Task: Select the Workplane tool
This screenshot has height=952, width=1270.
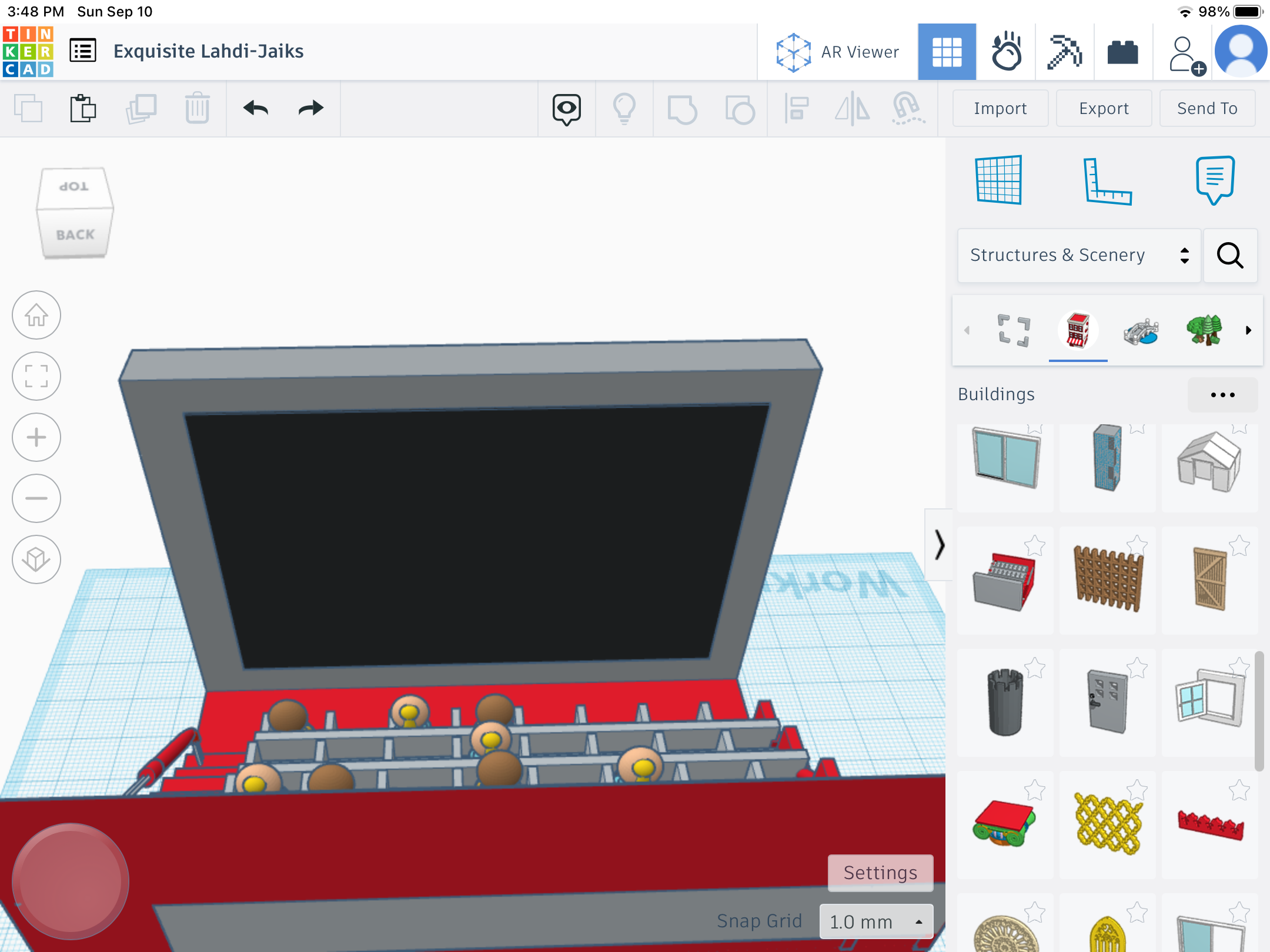Action: (x=998, y=180)
